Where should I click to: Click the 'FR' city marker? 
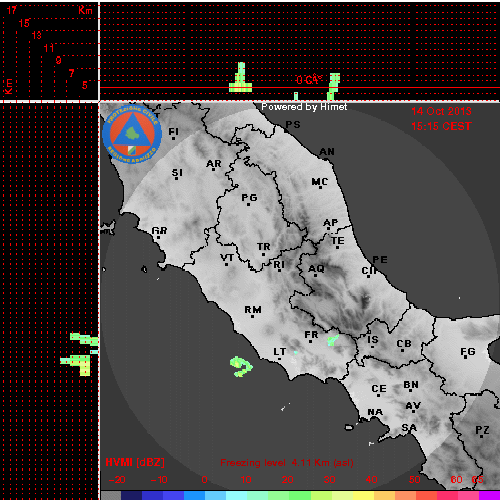pyautogui.click(x=311, y=336)
